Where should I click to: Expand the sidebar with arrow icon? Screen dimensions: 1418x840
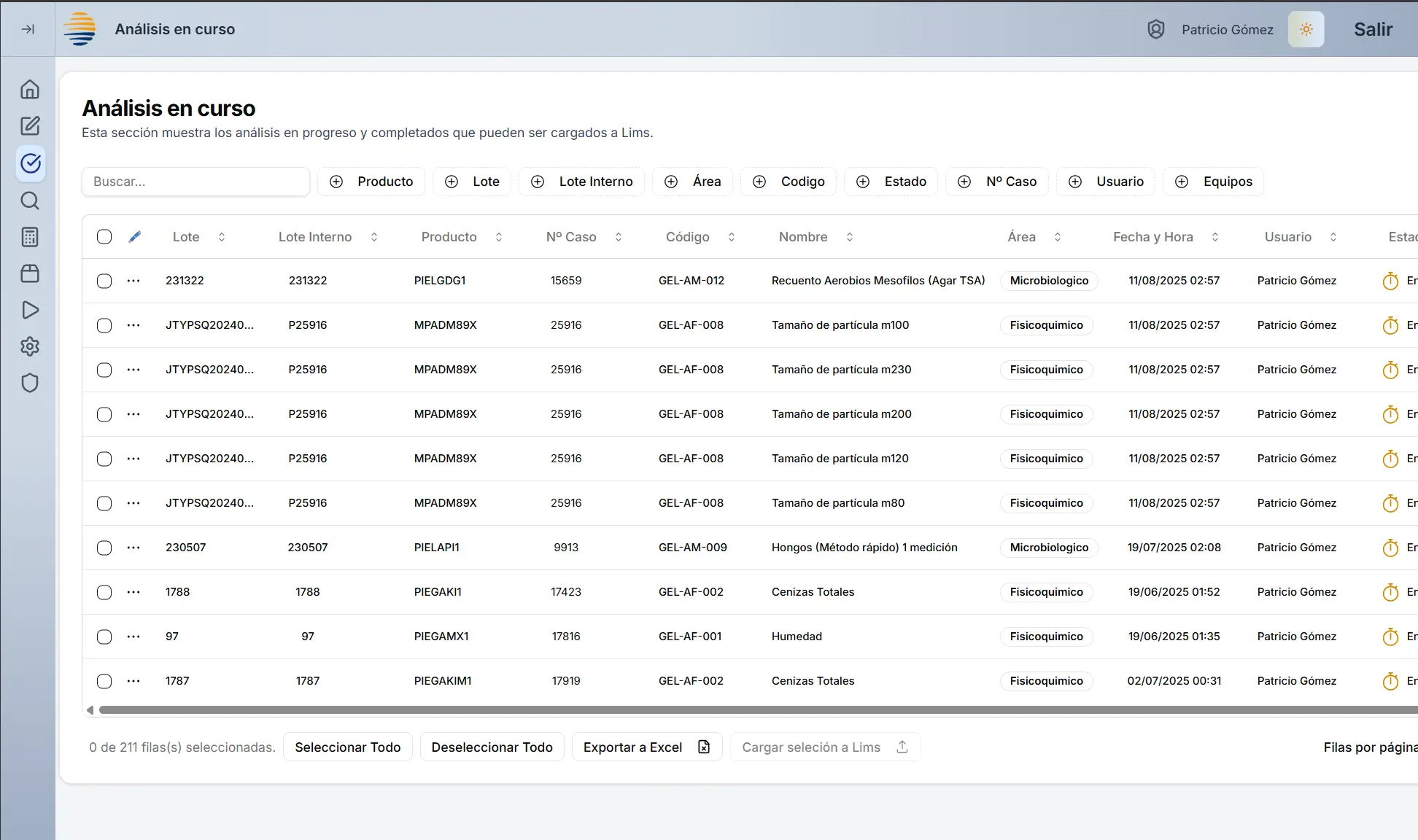point(28,29)
